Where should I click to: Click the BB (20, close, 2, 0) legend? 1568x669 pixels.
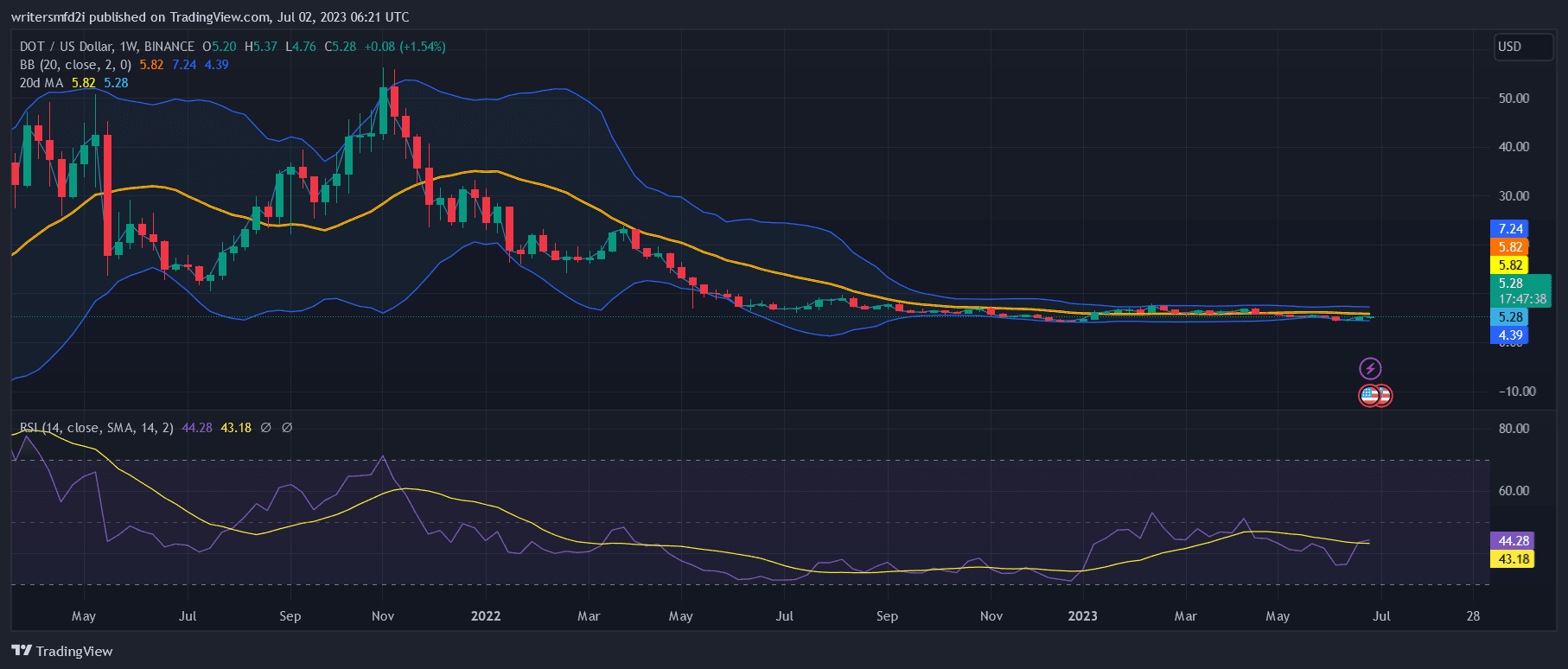pyautogui.click(x=75, y=65)
